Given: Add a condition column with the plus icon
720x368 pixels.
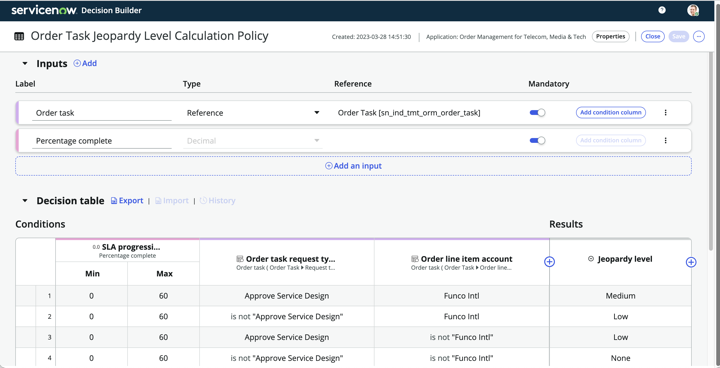Looking at the screenshot, I should point(549,262).
